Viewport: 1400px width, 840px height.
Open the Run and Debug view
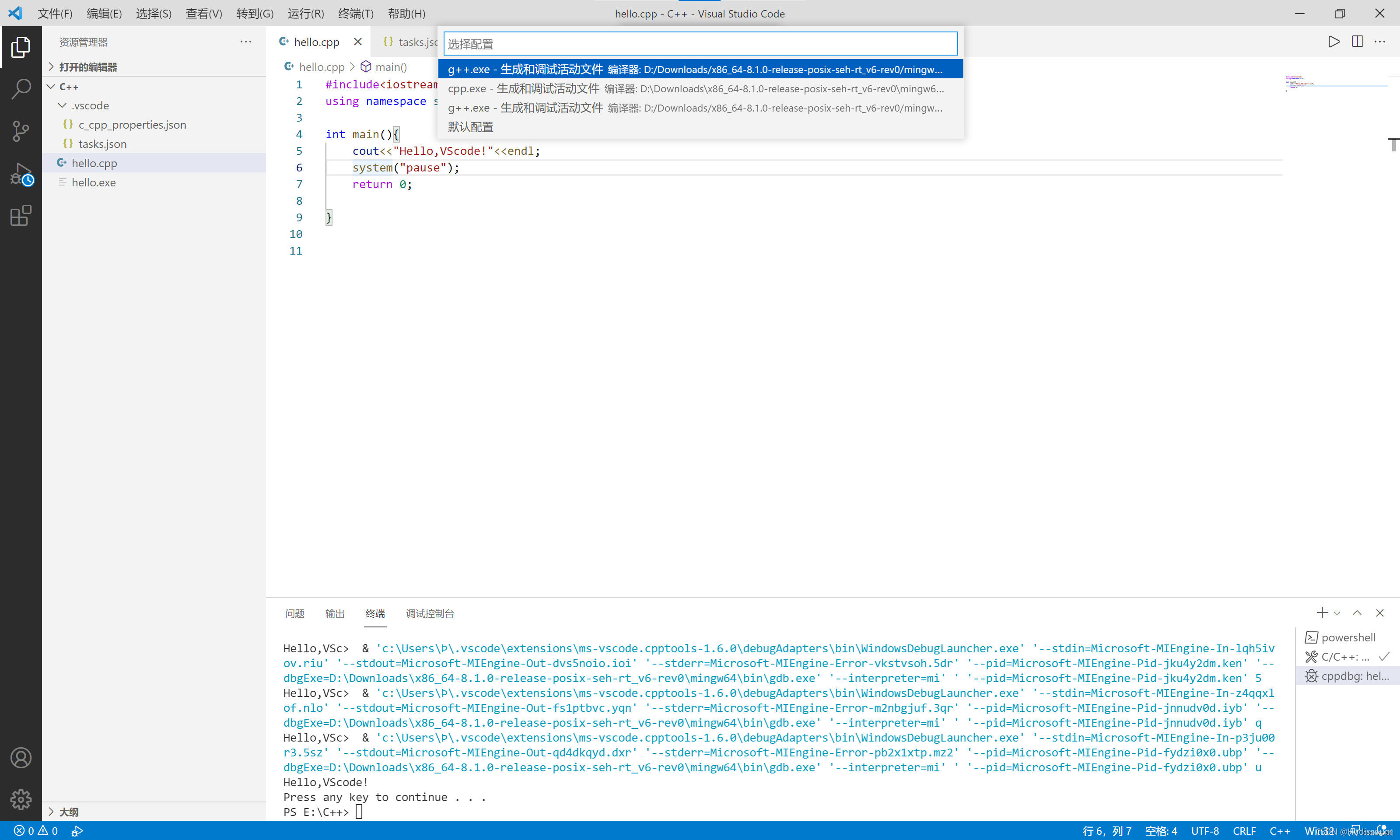click(x=21, y=174)
